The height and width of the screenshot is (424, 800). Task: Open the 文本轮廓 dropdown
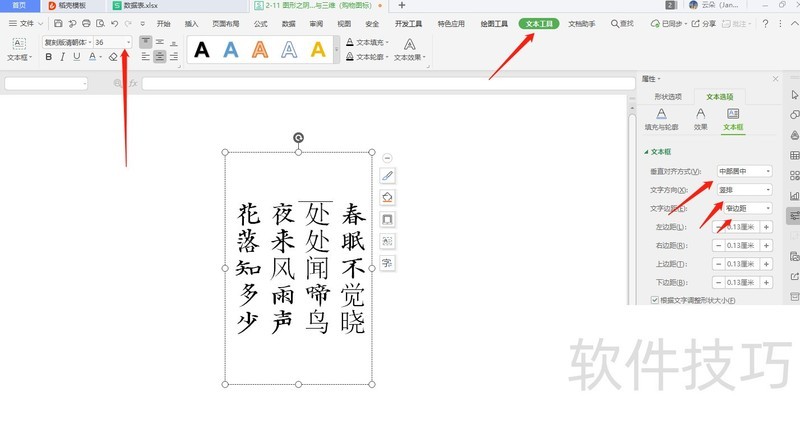click(x=367, y=57)
